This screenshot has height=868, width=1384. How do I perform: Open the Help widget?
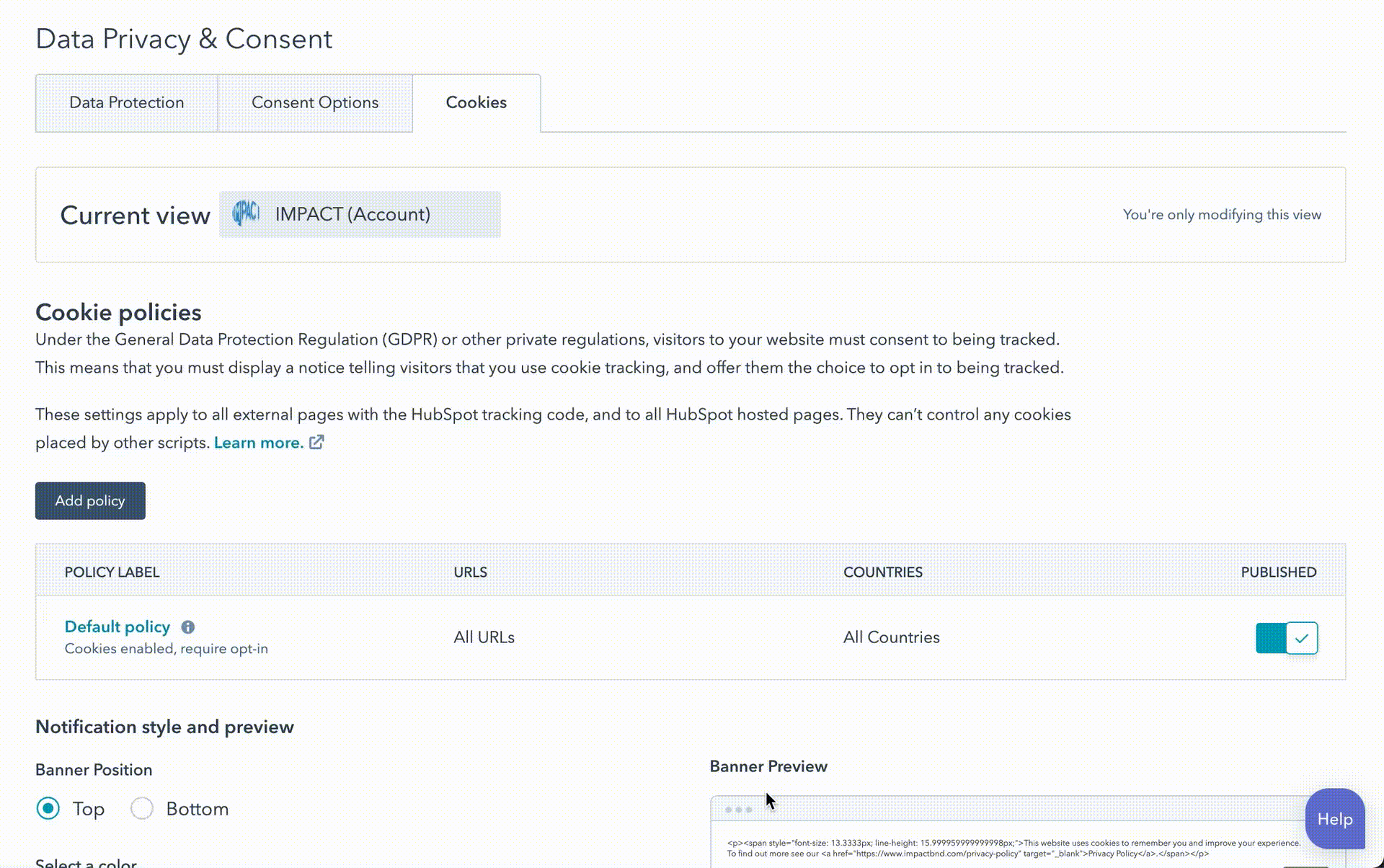click(x=1334, y=819)
